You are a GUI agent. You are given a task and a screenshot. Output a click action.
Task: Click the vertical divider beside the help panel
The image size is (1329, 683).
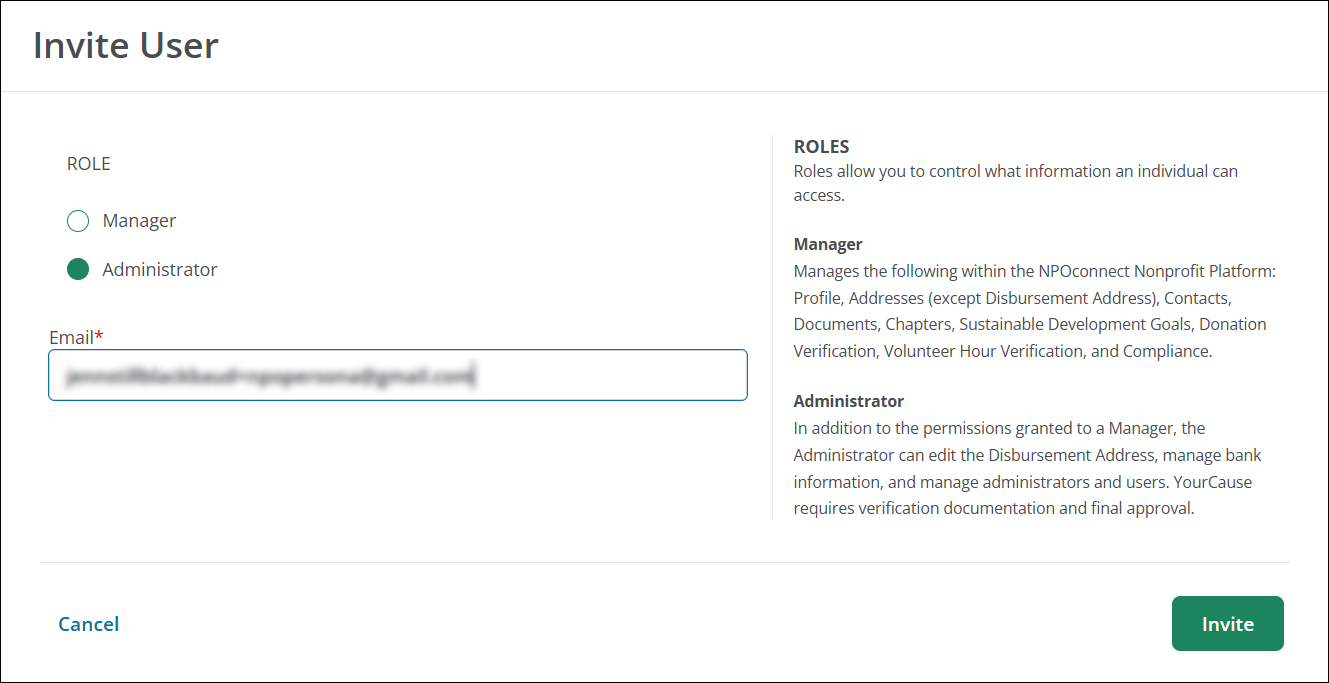click(x=773, y=327)
